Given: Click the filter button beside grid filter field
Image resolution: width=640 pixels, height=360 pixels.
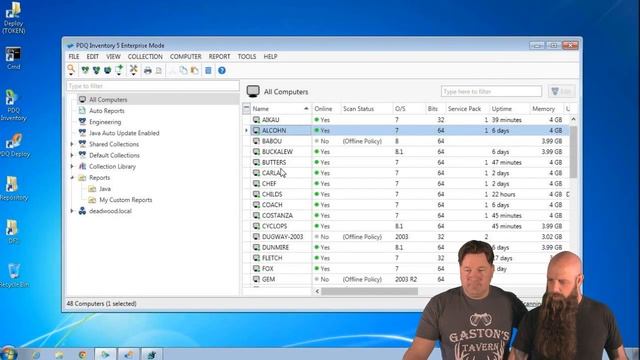Looking at the screenshot, I should 562,91.
